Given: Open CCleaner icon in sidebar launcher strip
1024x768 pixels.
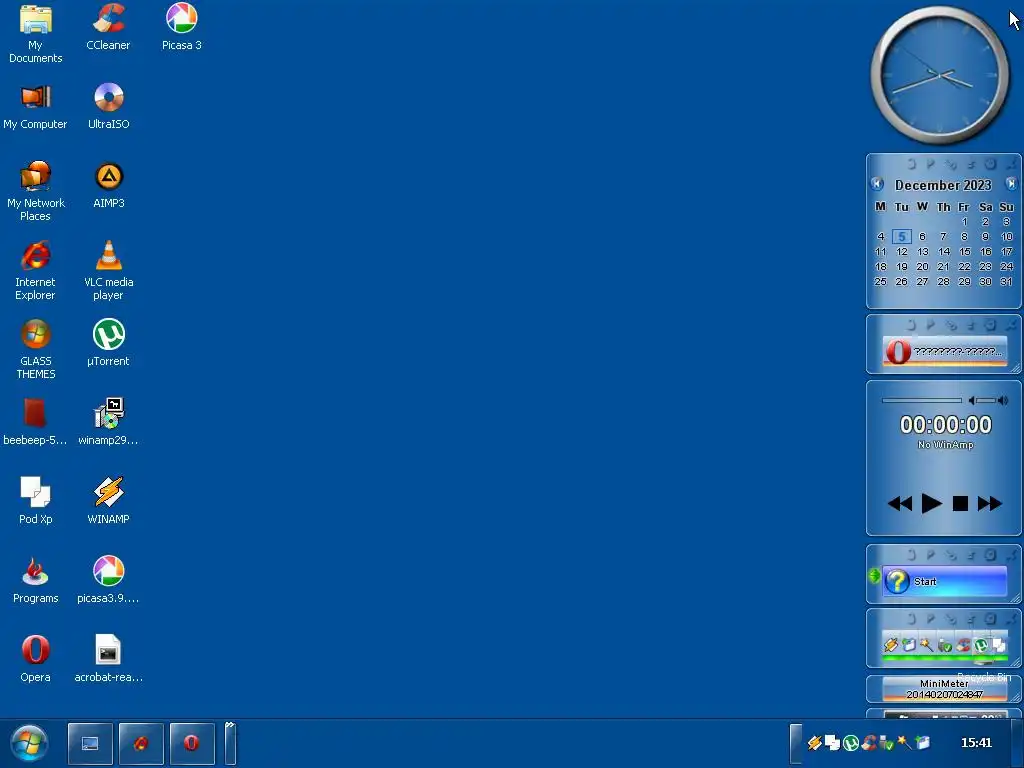Looking at the screenshot, I should click(963, 645).
